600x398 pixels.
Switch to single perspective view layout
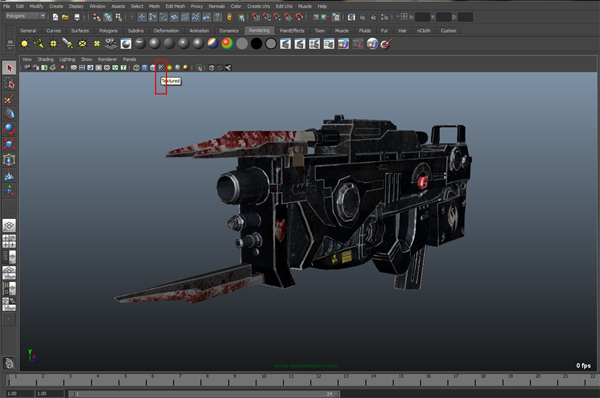coord(9,225)
